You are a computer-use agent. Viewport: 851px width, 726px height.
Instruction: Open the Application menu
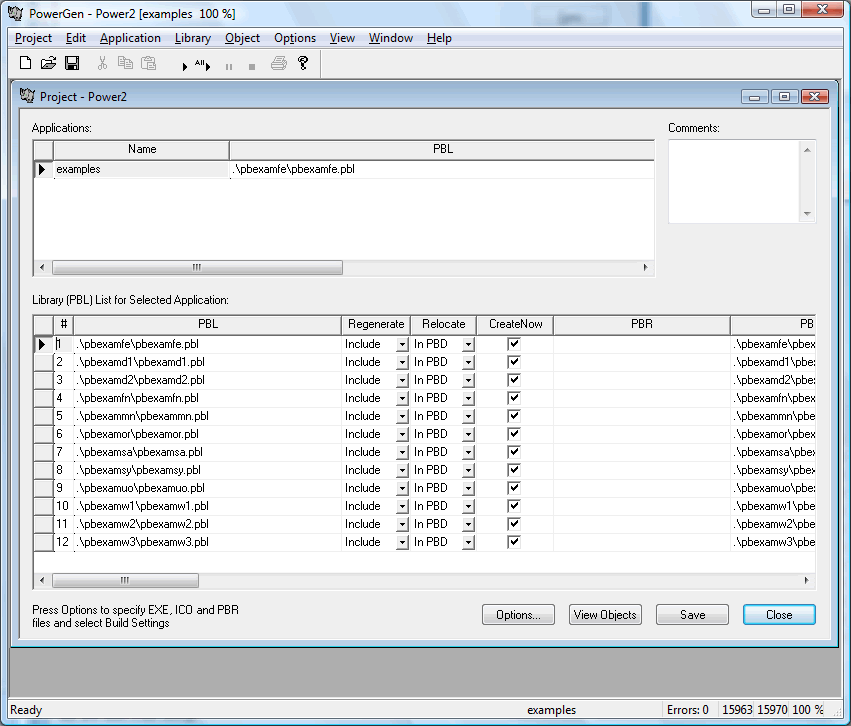pos(130,38)
